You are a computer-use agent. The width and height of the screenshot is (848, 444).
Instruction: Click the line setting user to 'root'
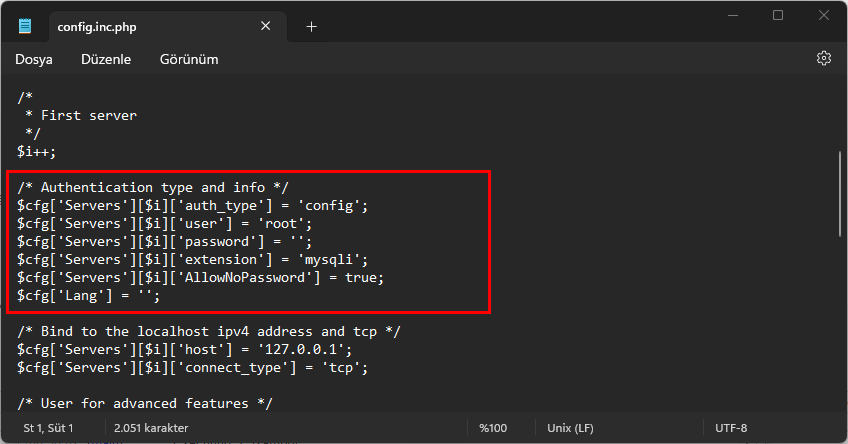click(x=164, y=223)
